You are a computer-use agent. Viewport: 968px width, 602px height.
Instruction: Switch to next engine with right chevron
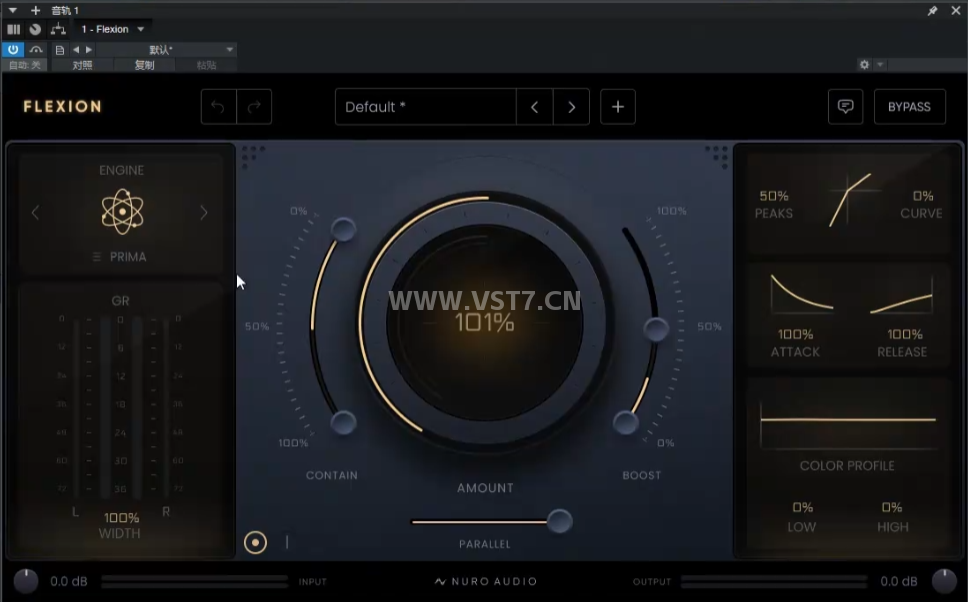(x=204, y=212)
